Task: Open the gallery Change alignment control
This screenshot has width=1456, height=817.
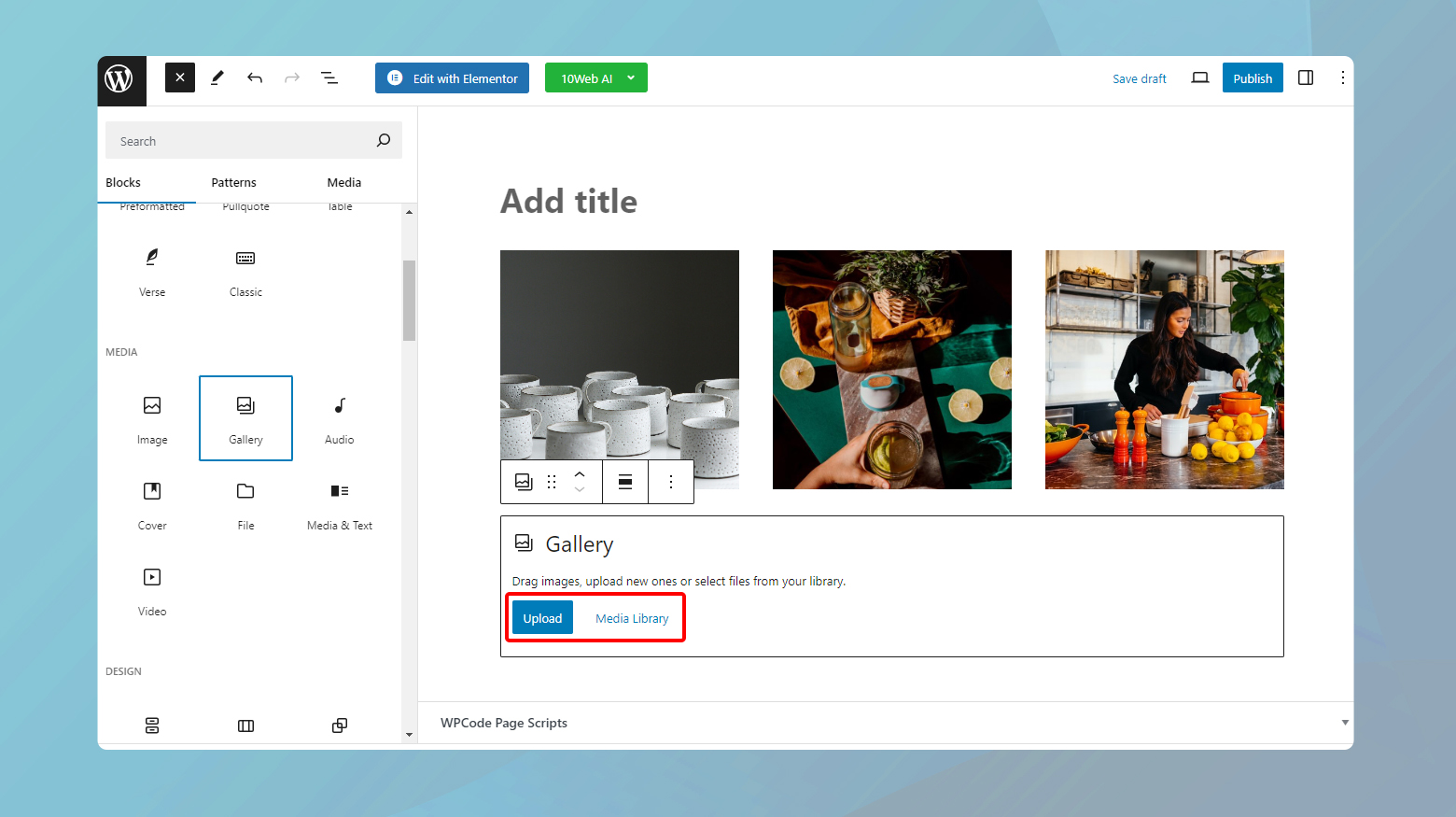Action: point(624,482)
